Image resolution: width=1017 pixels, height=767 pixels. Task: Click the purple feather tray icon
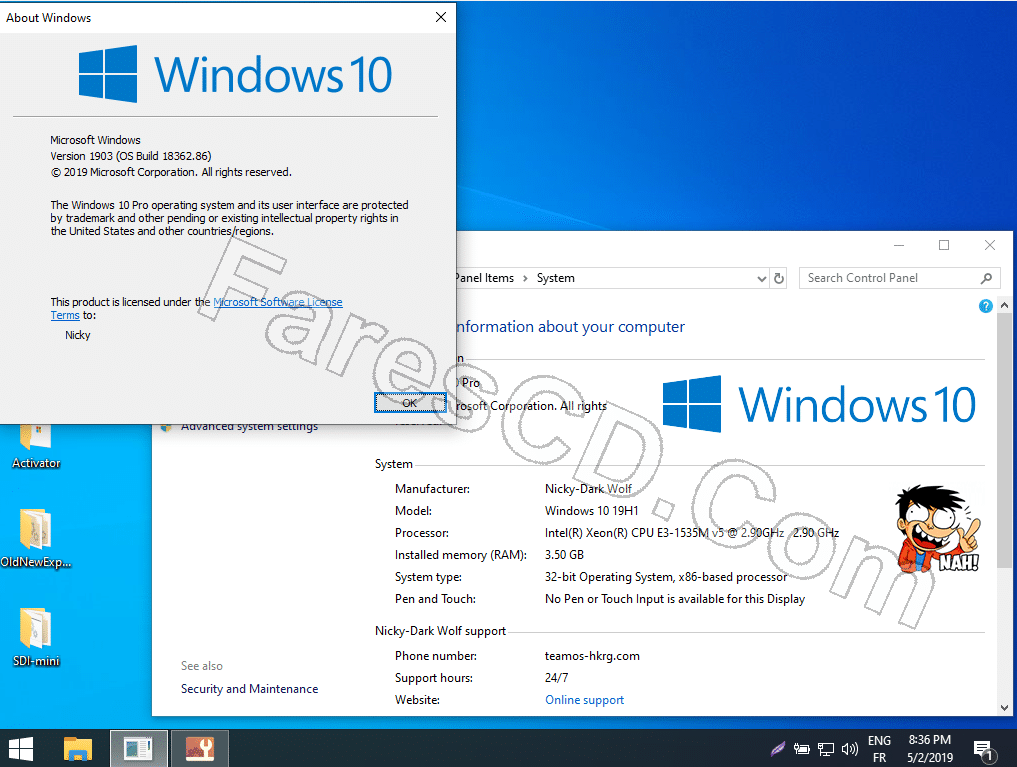777,749
